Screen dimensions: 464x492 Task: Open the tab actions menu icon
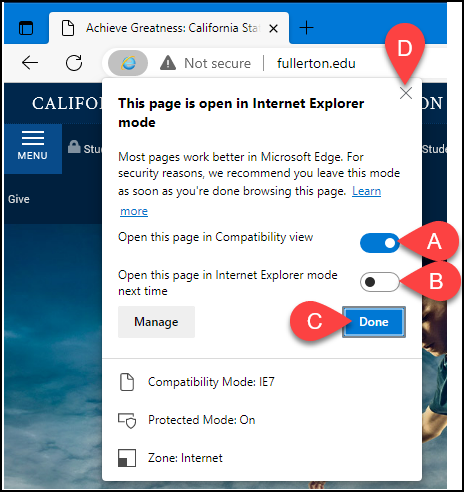pos(26,28)
